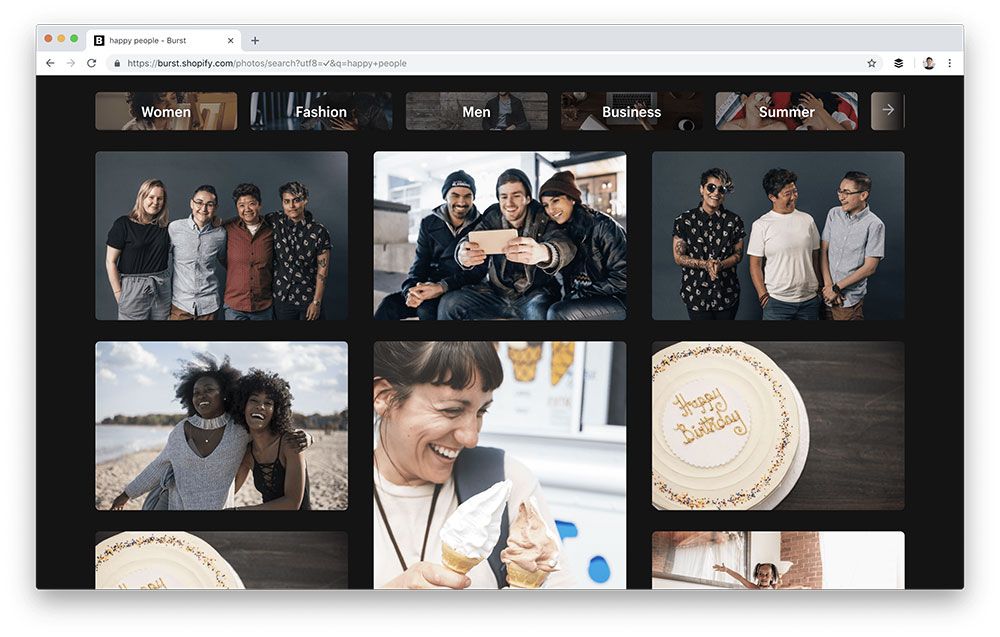This screenshot has width=1000, height=637.
Task: Click the macOS window fullscreen button
Action: click(x=74, y=39)
